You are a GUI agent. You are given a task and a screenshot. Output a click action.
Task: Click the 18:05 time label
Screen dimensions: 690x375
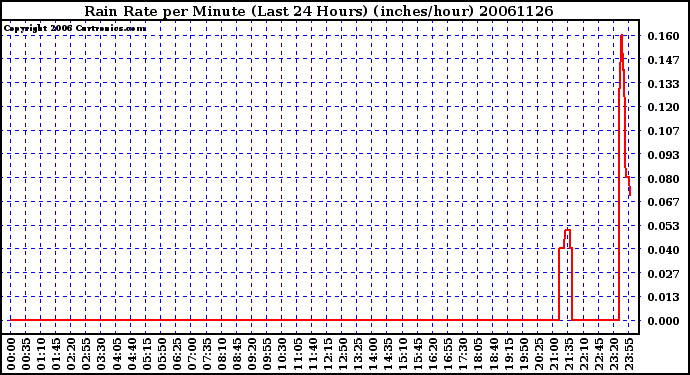click(478, 354)
